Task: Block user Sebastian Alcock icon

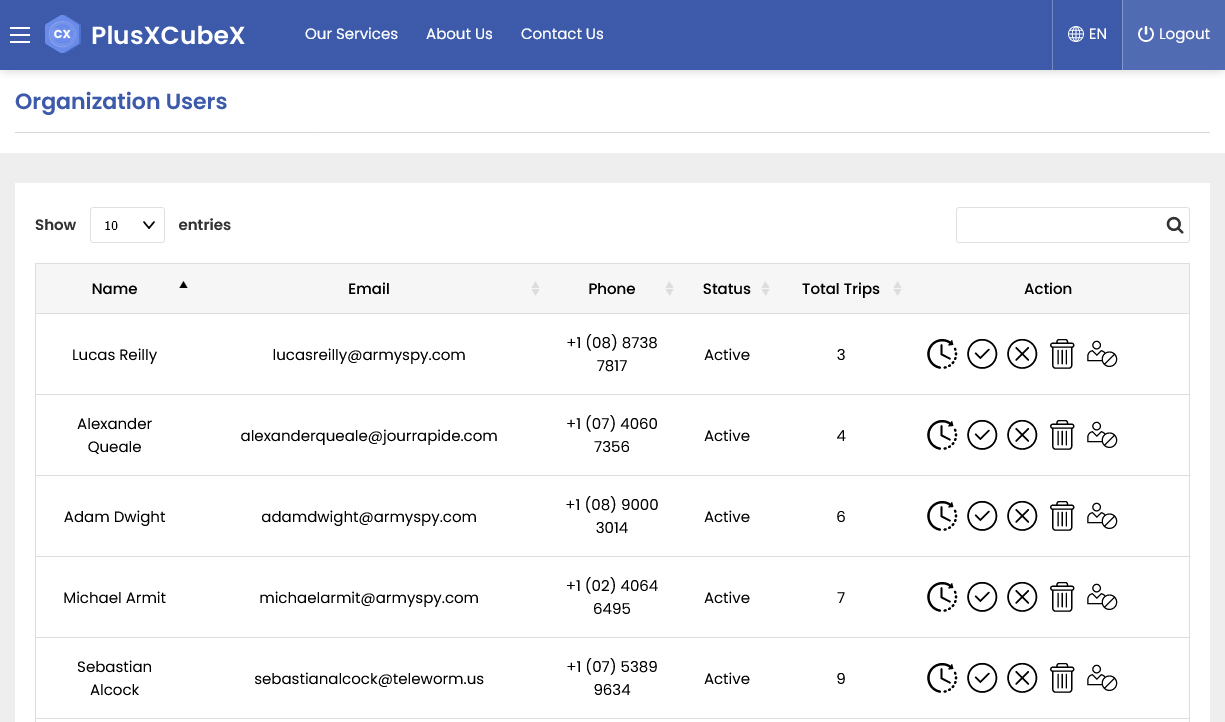Action: 1102,678
